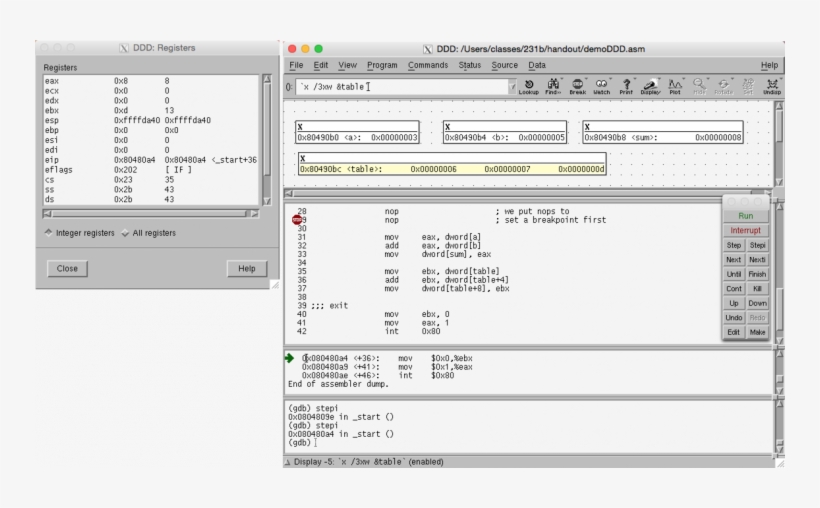820x508 pixels.
Task: Select the Integer registers radio button
Action: 49,233
